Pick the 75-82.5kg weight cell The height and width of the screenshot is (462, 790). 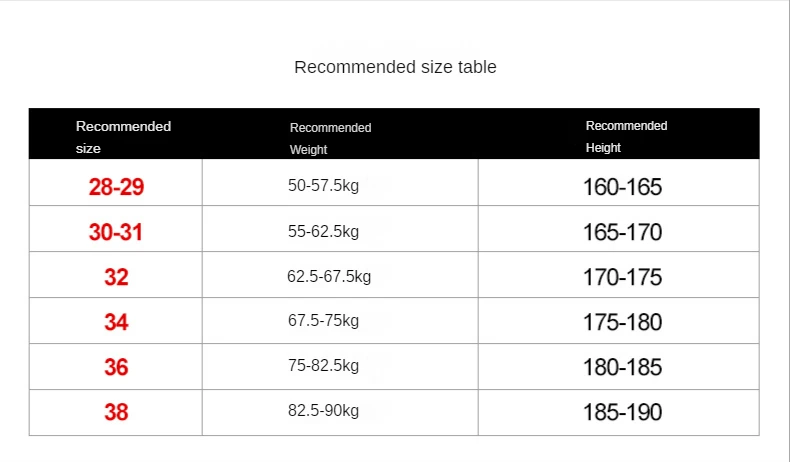pyautogui.click(x=322, y=366)
